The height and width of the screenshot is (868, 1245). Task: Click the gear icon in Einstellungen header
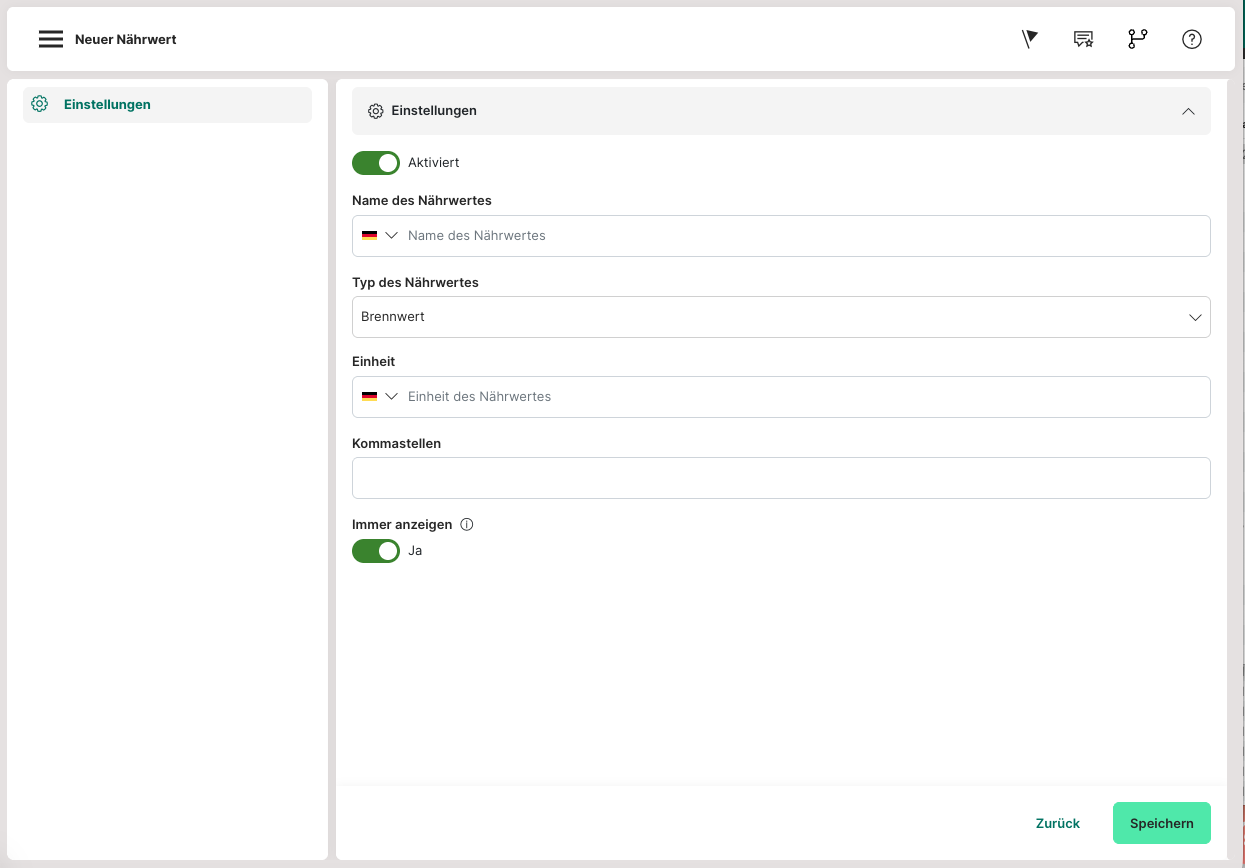coord(376,111)
